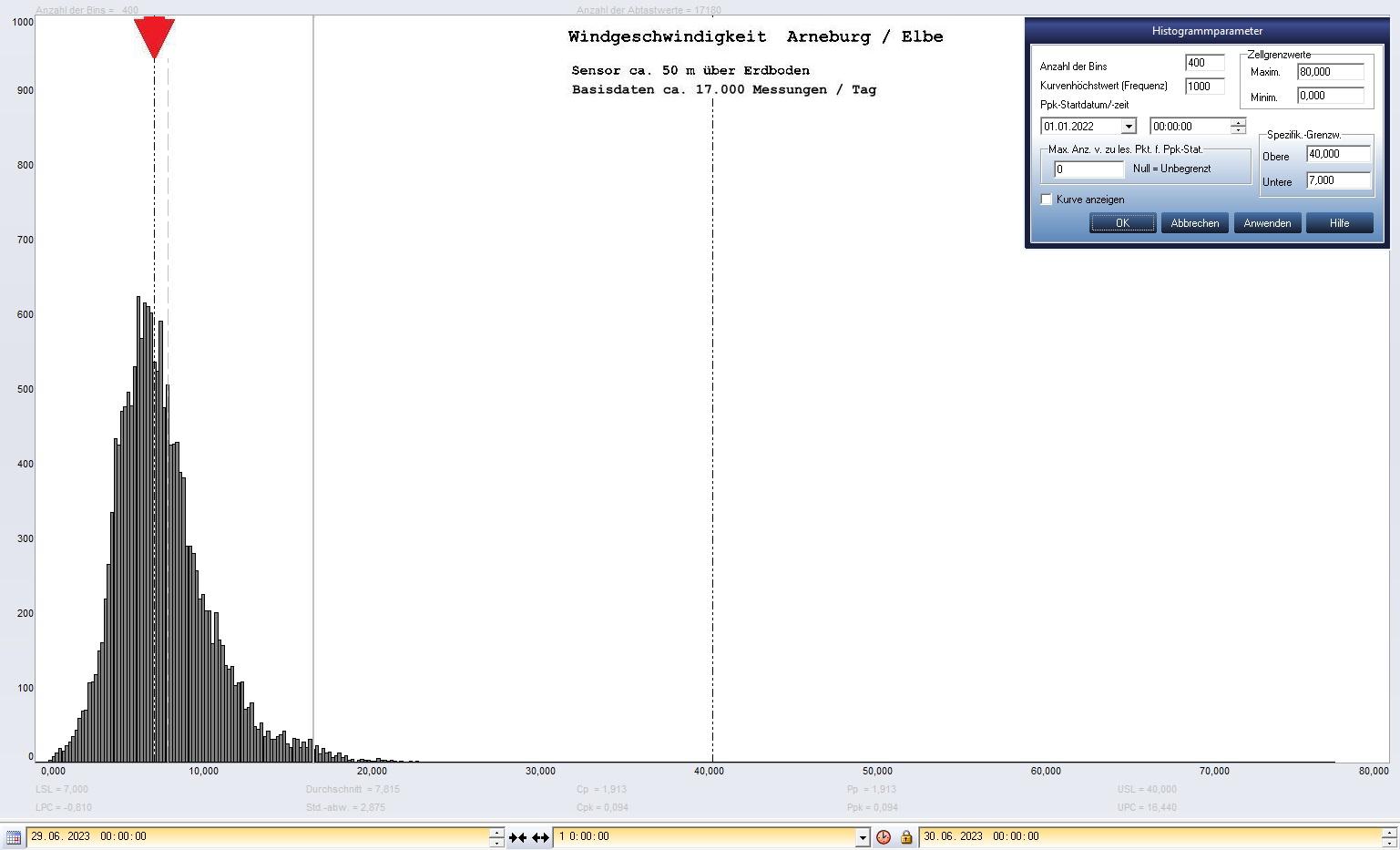
Task: Click the 'Std.-abw. = 2,875' statistic text
Action: pos(345,807)
